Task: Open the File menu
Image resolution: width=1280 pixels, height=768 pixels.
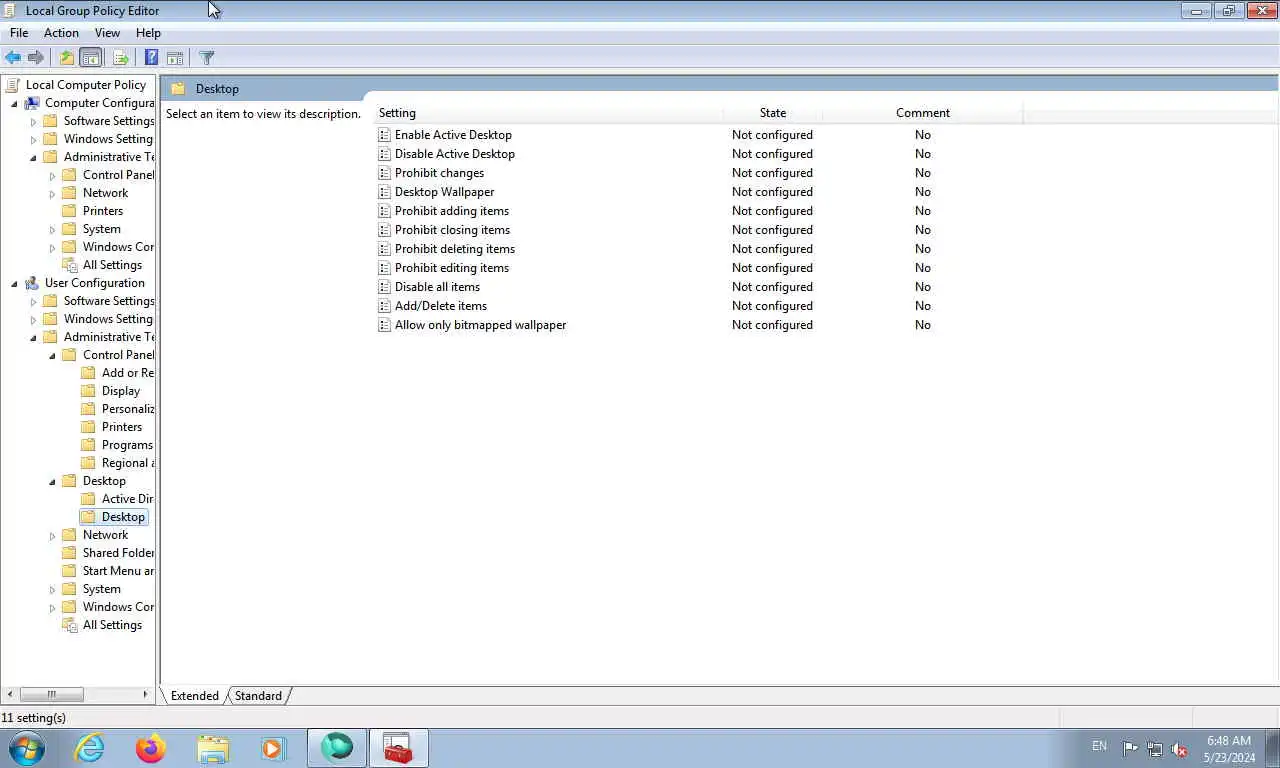Action: click(19, 33)
